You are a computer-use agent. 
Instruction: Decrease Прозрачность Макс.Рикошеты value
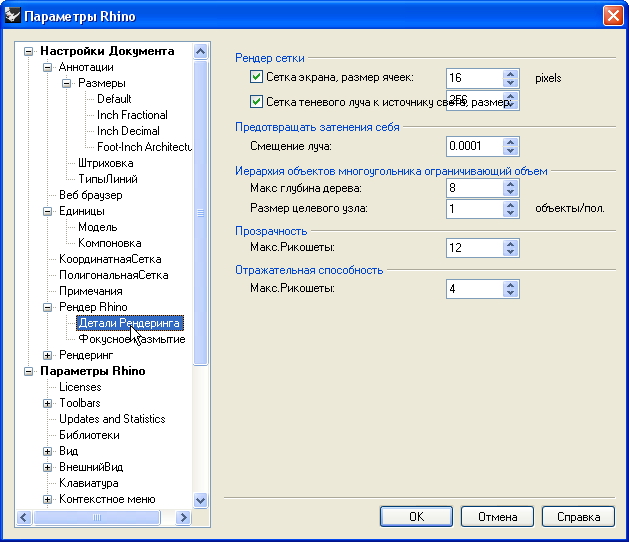point(510,252)
